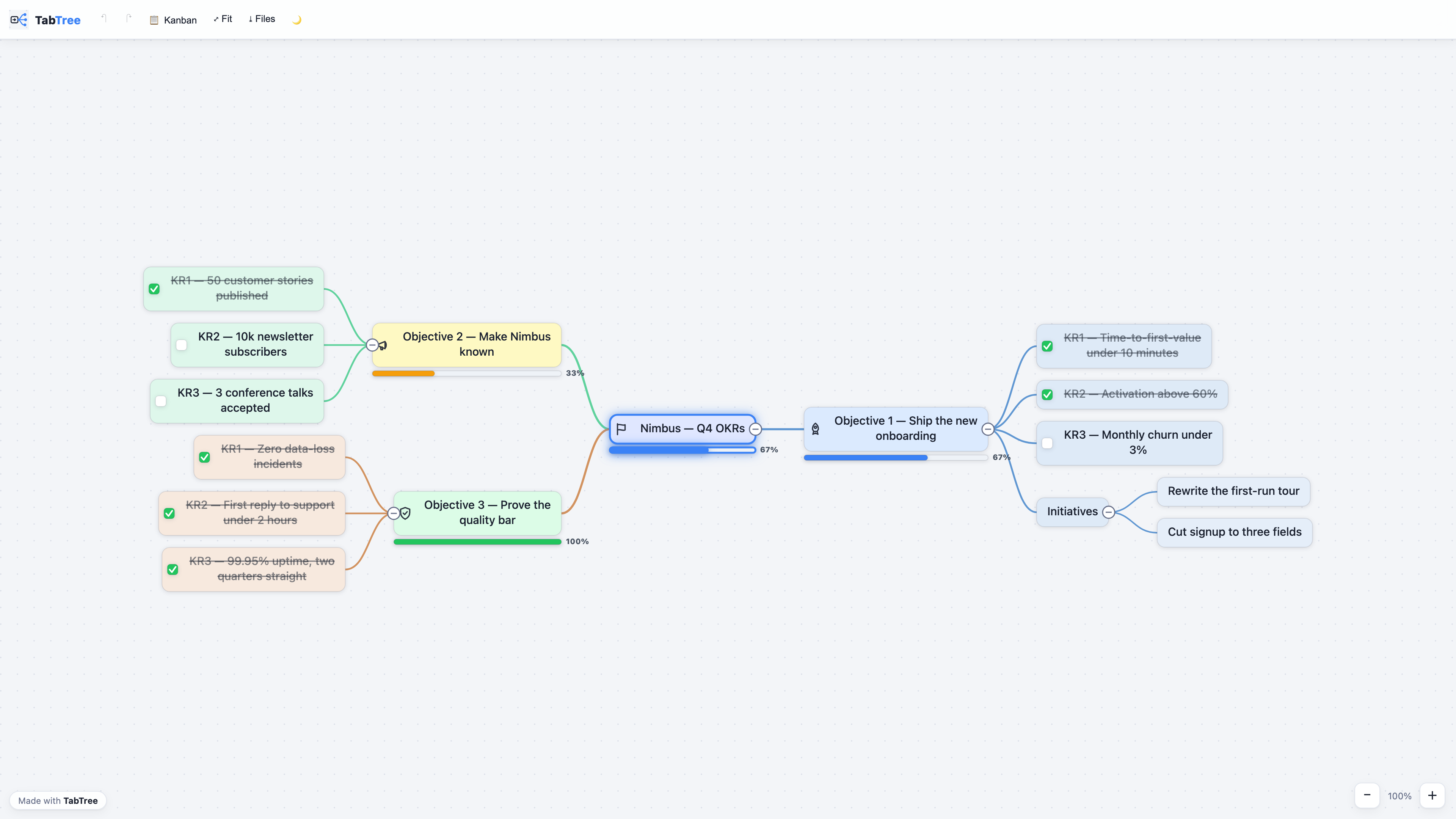Click the shield icon on Objective 3

405,513
